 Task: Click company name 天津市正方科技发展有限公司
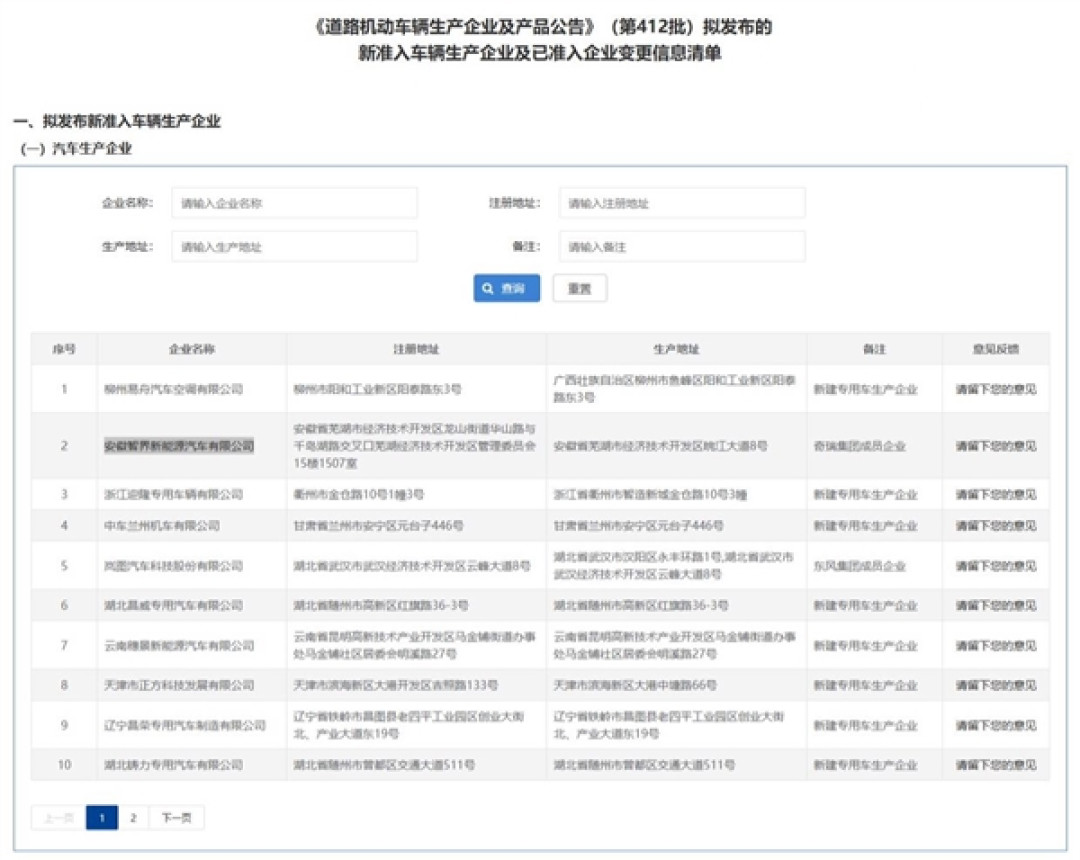click(179, 685)
